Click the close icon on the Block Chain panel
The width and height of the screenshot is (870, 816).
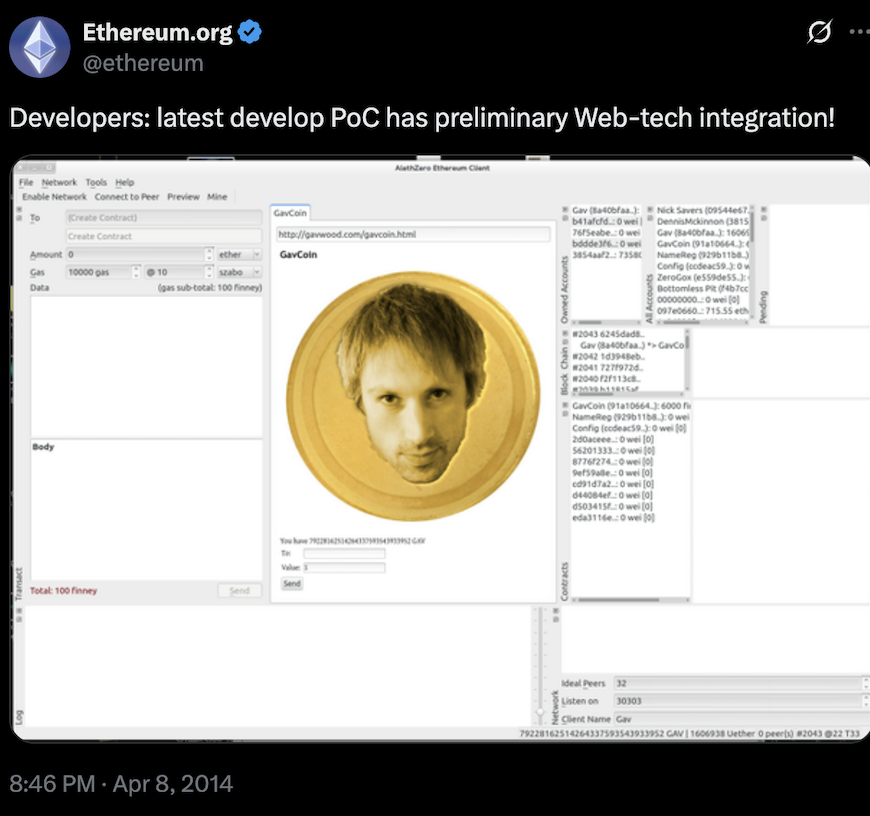click(565, 333)
